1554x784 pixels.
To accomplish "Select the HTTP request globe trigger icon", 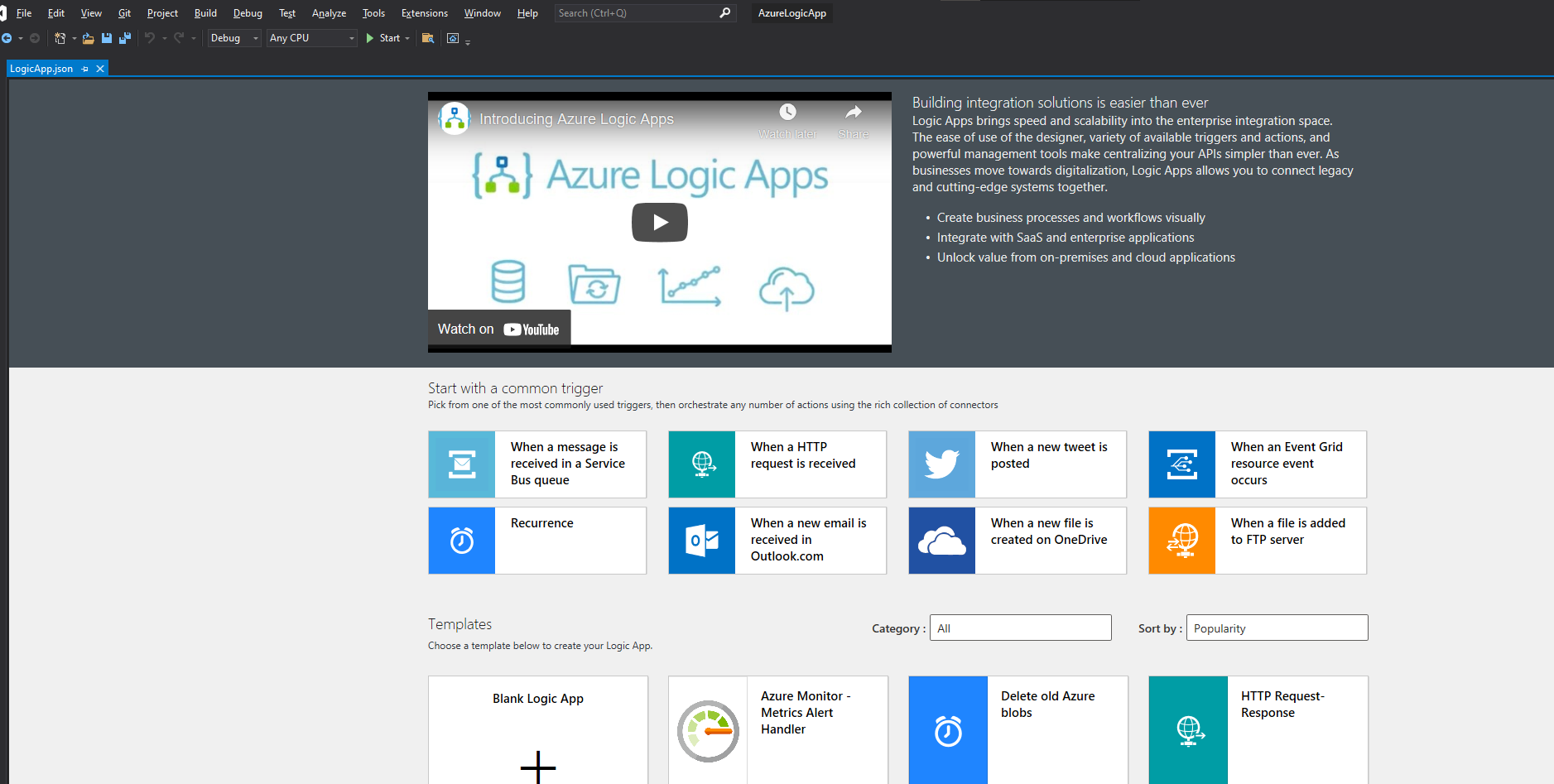I will pyautogui.click(x=702, y=464).
